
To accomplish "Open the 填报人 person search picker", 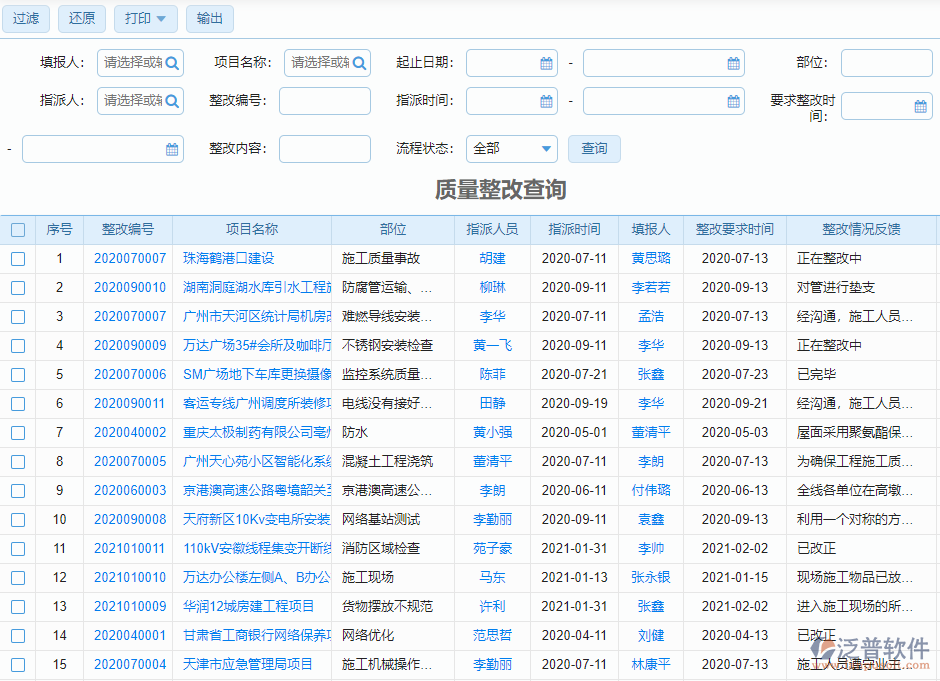I will click(x=170, y=62).
